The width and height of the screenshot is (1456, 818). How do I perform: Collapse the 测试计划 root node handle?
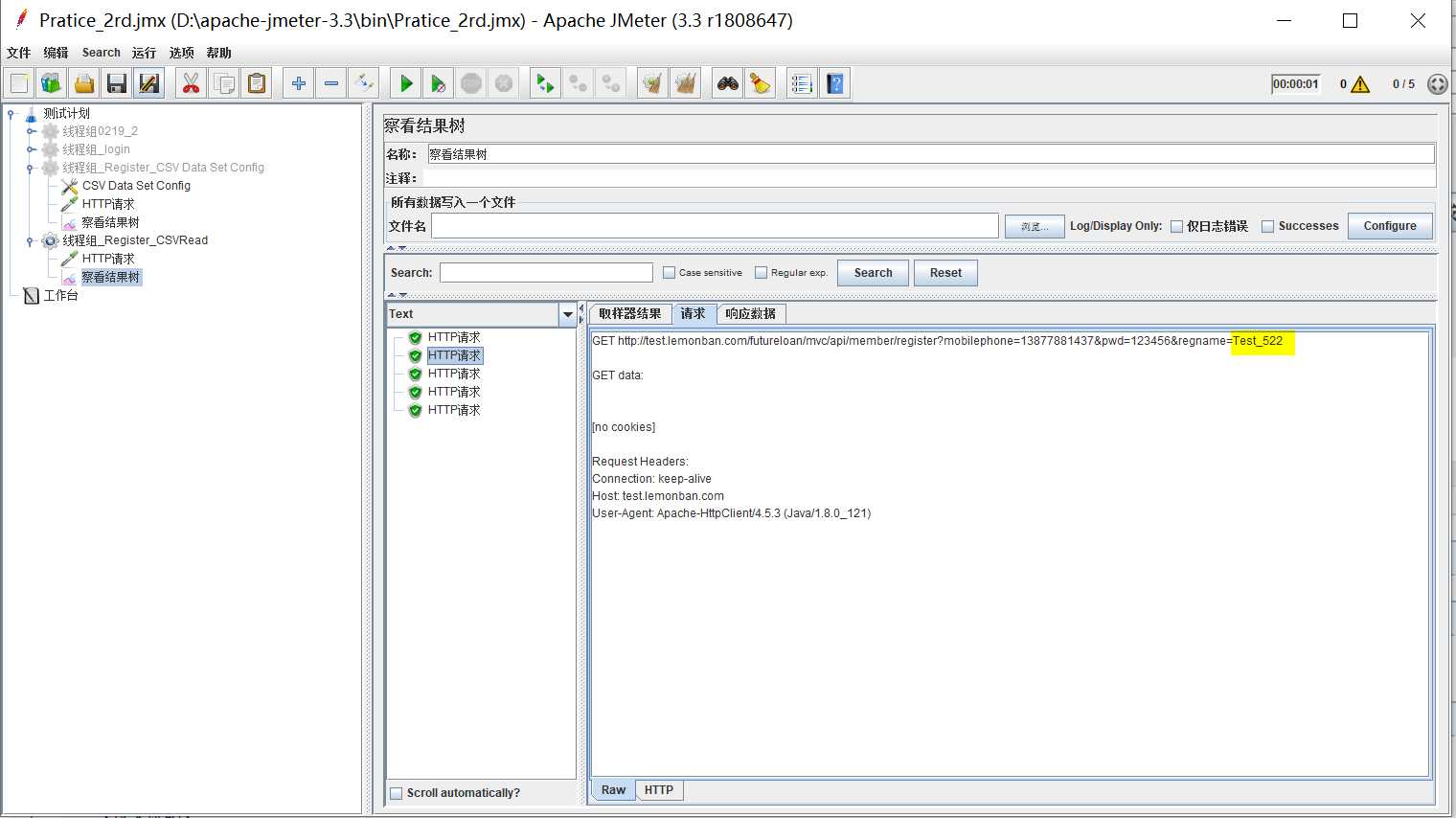(x=11, y=114)
